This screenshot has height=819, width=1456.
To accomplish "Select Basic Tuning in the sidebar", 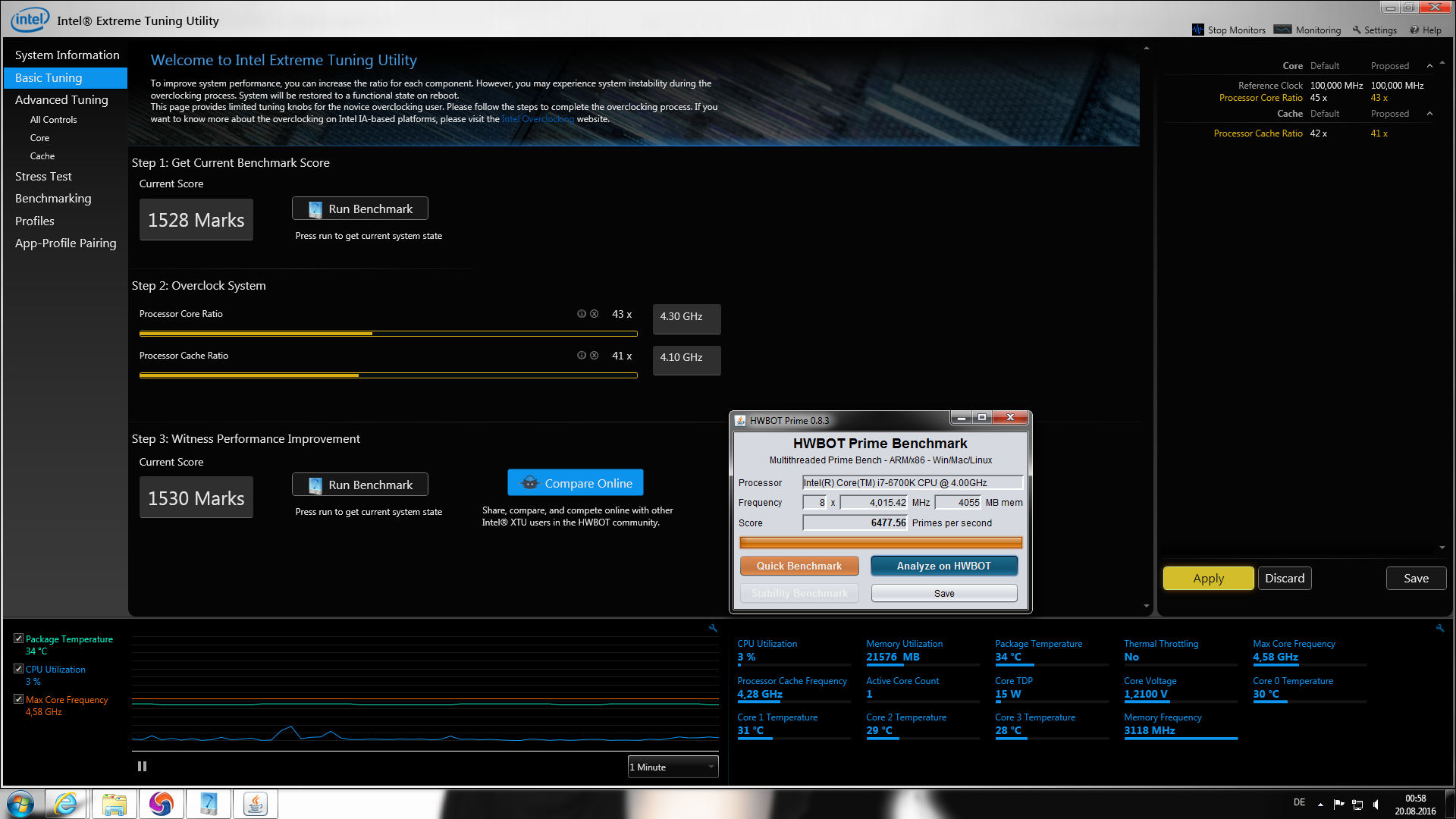I will coord(66,78).
